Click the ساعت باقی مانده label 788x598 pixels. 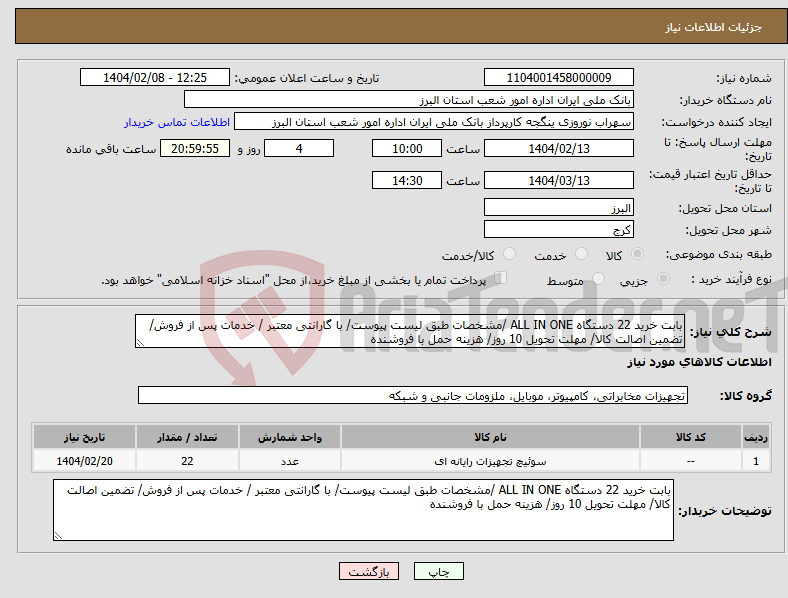tap(111, 149)
